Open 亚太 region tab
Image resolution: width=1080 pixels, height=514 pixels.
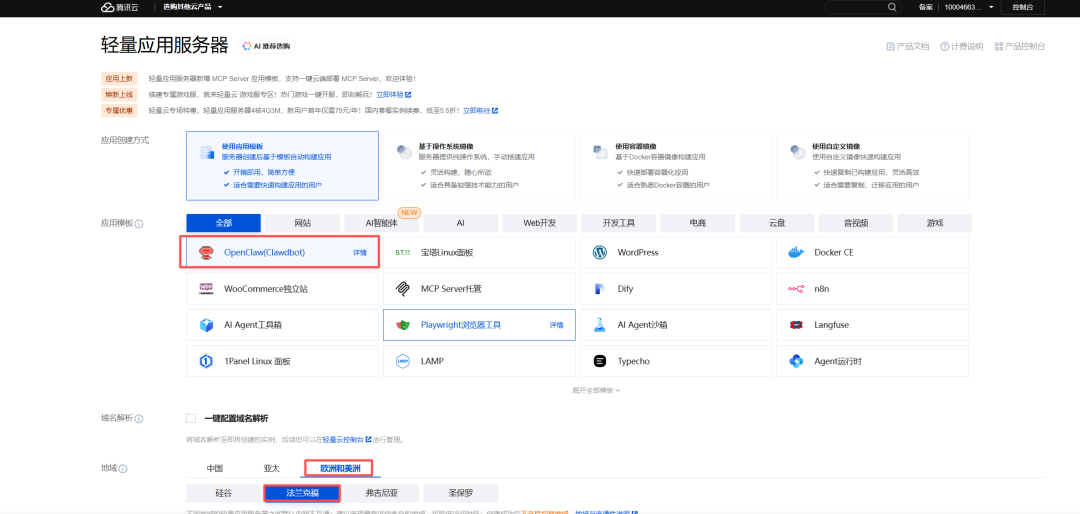coord(272,469)
